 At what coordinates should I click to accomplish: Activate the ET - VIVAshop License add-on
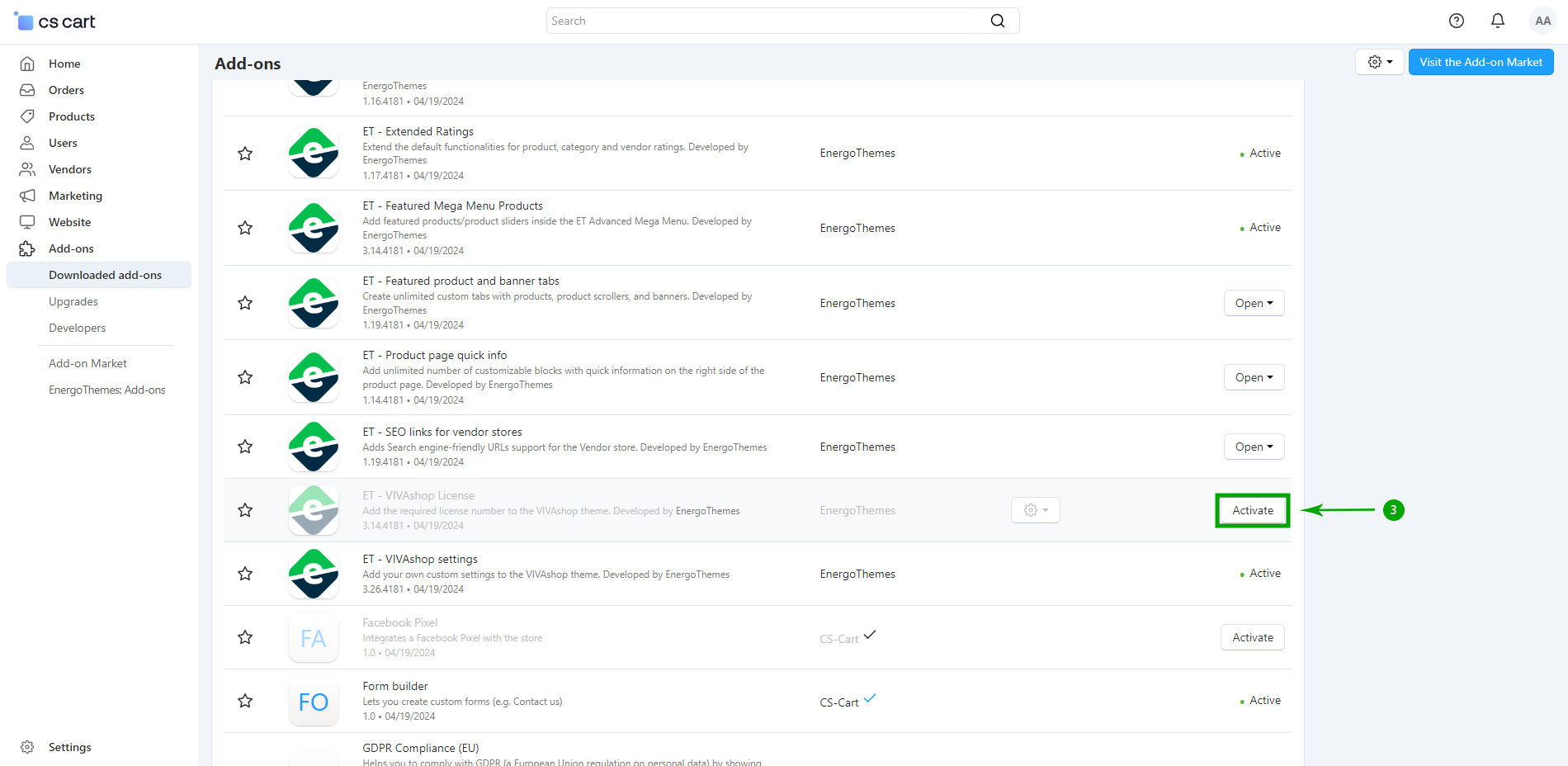click(x=1252, y=510)
